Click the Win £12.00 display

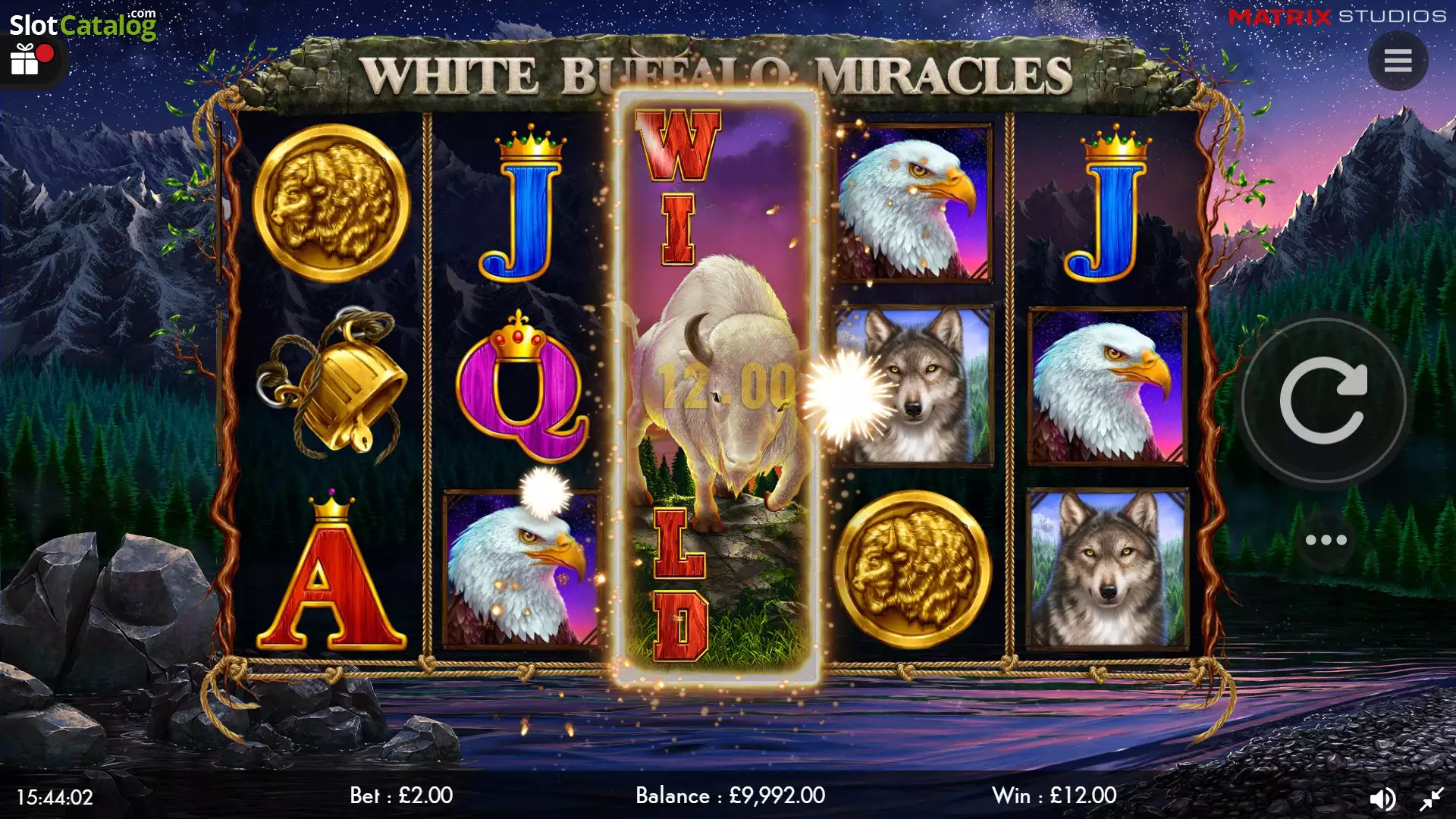(x=1054, y=795)
